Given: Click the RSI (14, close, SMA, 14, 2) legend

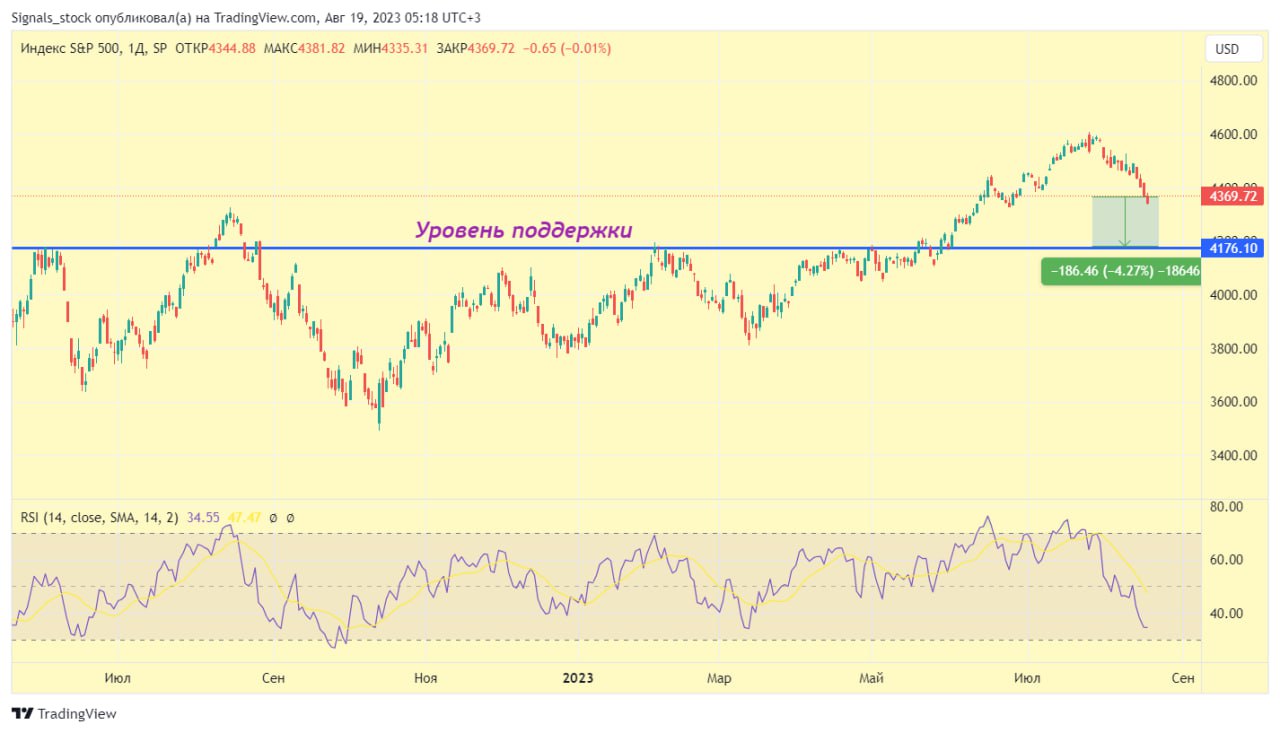Looking at the screenshot, I should point(100,518).
